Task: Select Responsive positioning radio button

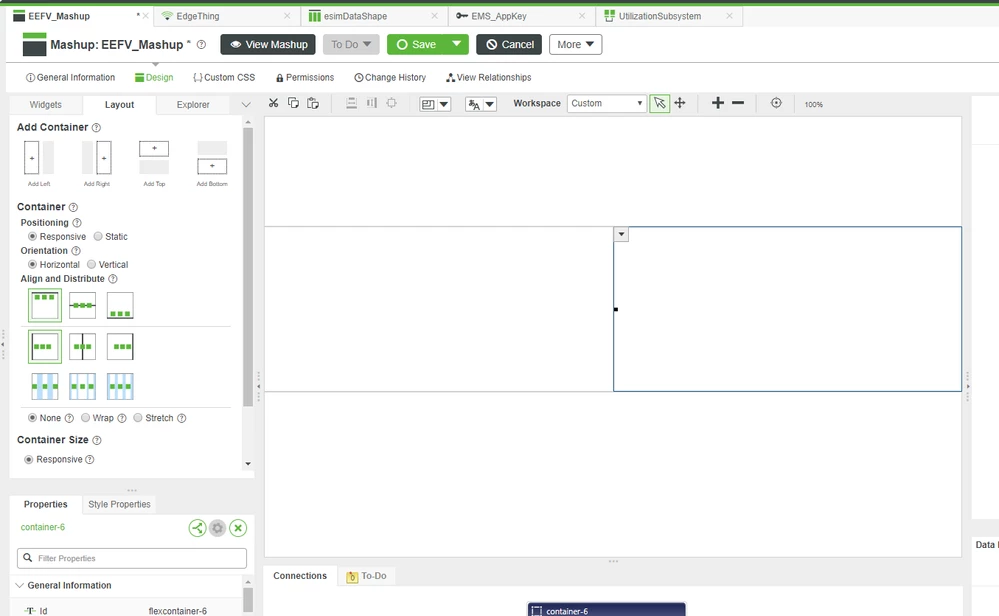Action: [x=32, y=236]
